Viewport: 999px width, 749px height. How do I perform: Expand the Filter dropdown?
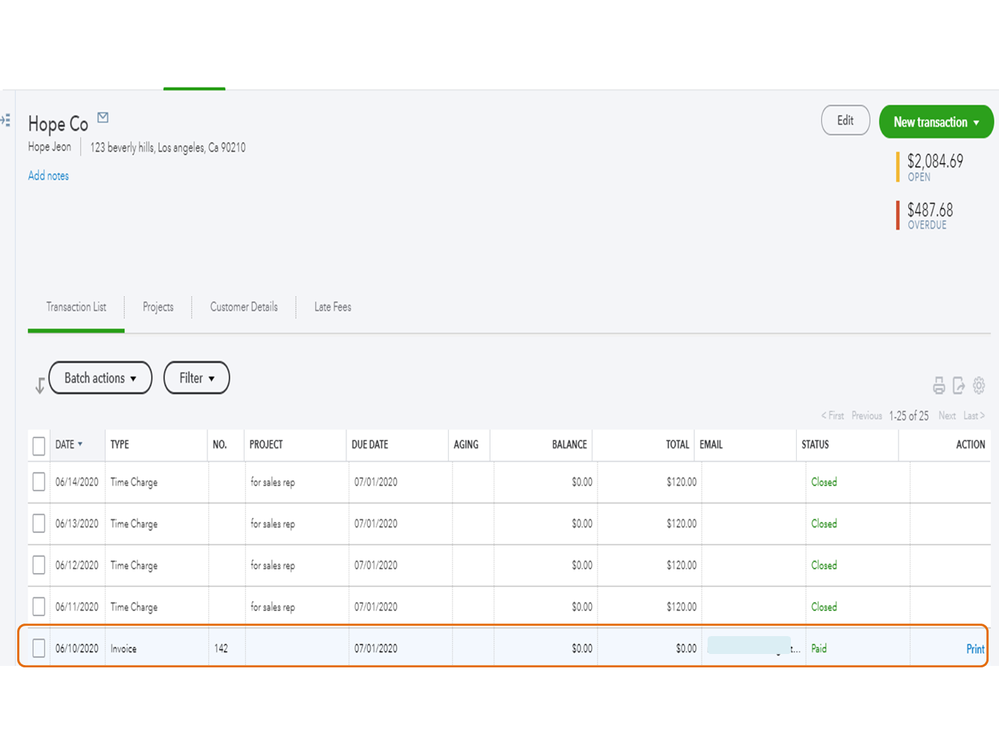[x=196, y=378]
